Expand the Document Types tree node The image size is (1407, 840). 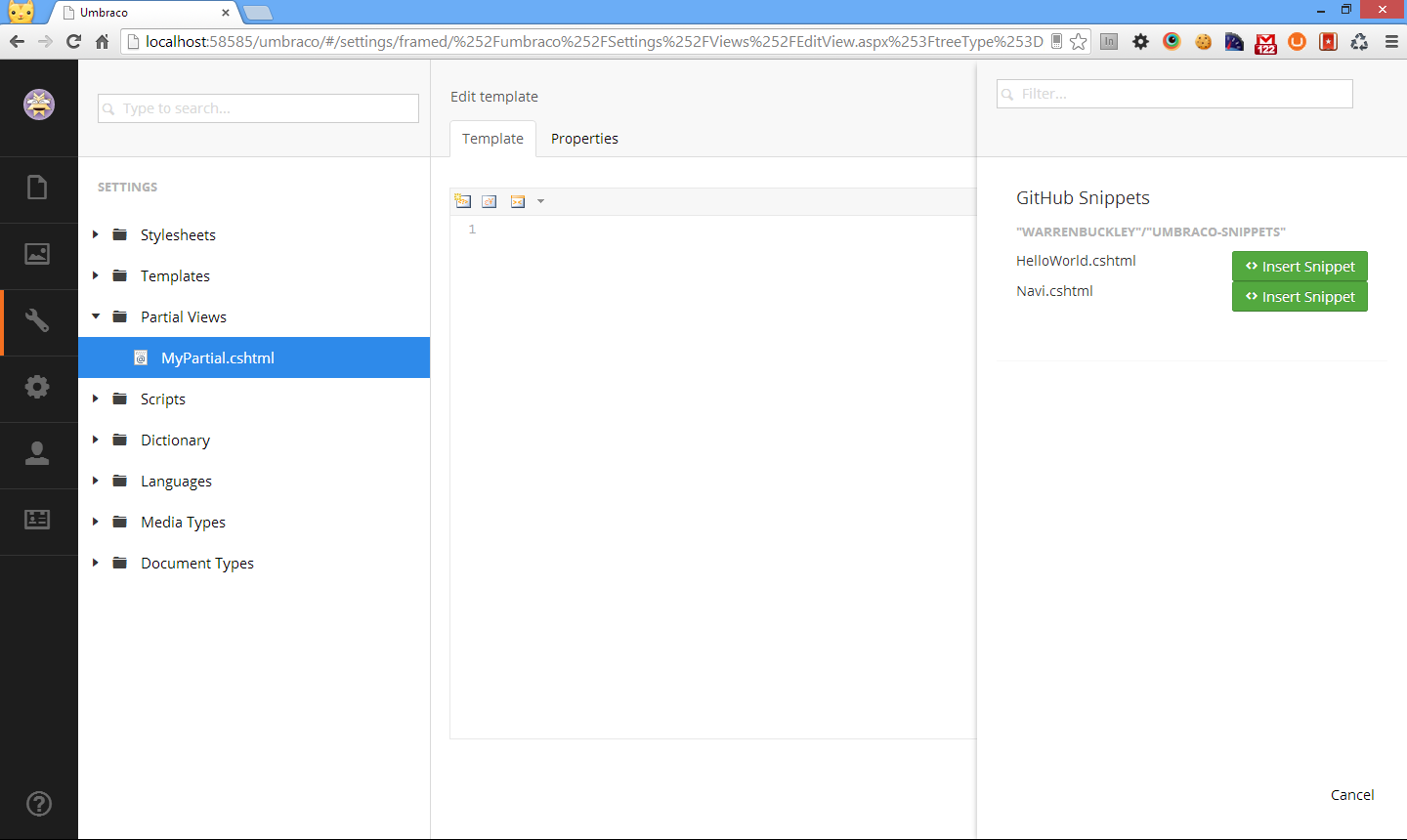tap(96, 563)
